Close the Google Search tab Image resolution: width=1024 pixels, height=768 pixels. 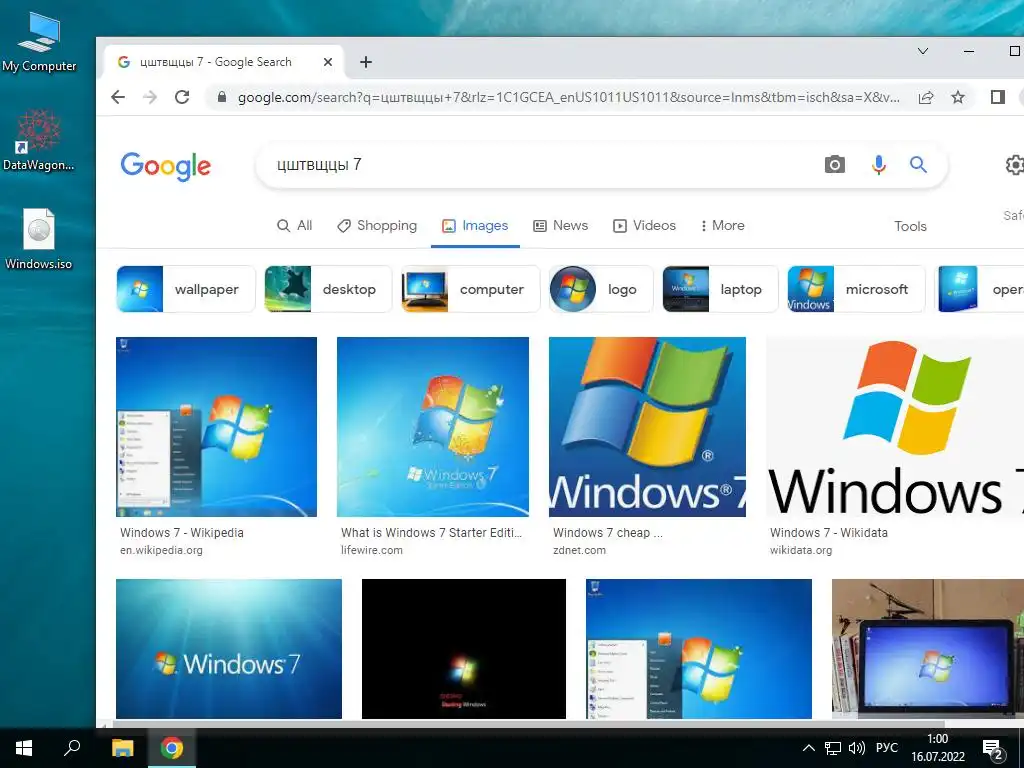point(328,62)
